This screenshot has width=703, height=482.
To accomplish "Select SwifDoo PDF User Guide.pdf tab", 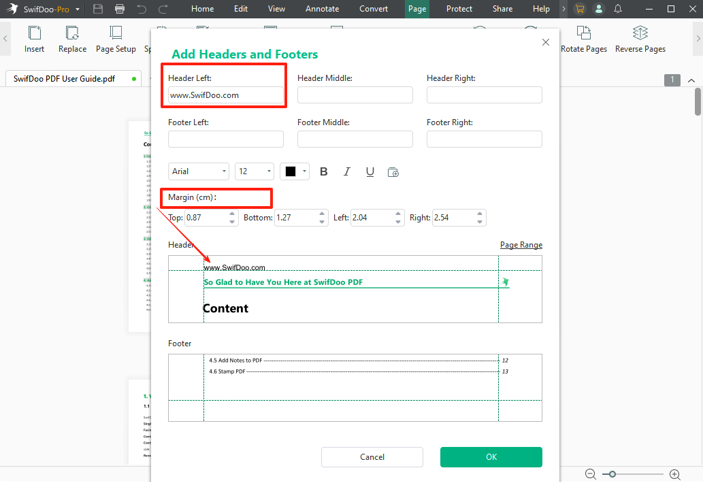I will (73, 79).
